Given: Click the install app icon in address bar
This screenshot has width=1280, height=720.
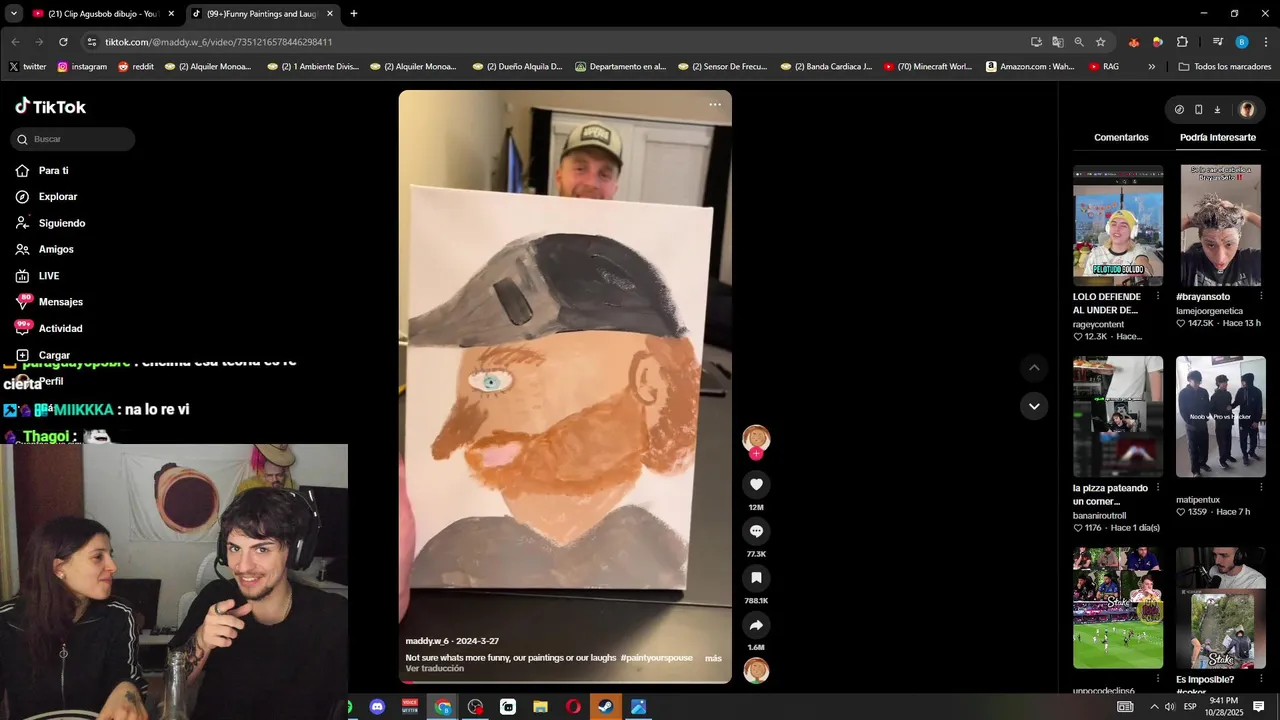Looking at the screenshot, I should (1036, 42).
